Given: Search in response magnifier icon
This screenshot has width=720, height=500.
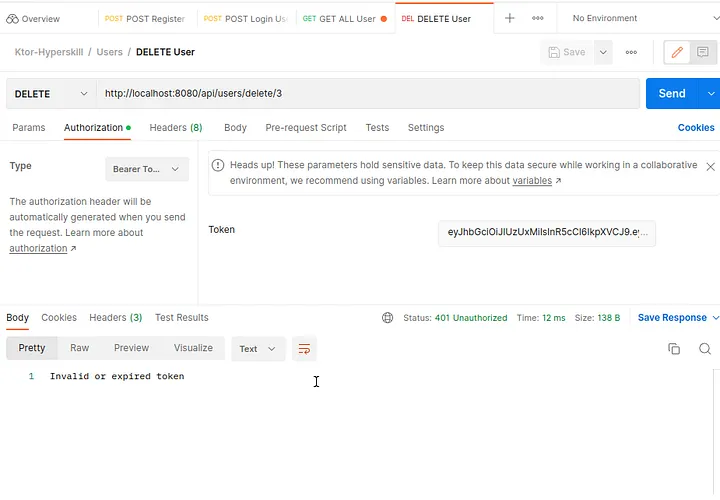Looking at the screenshot, I should (x=705, y=349).
